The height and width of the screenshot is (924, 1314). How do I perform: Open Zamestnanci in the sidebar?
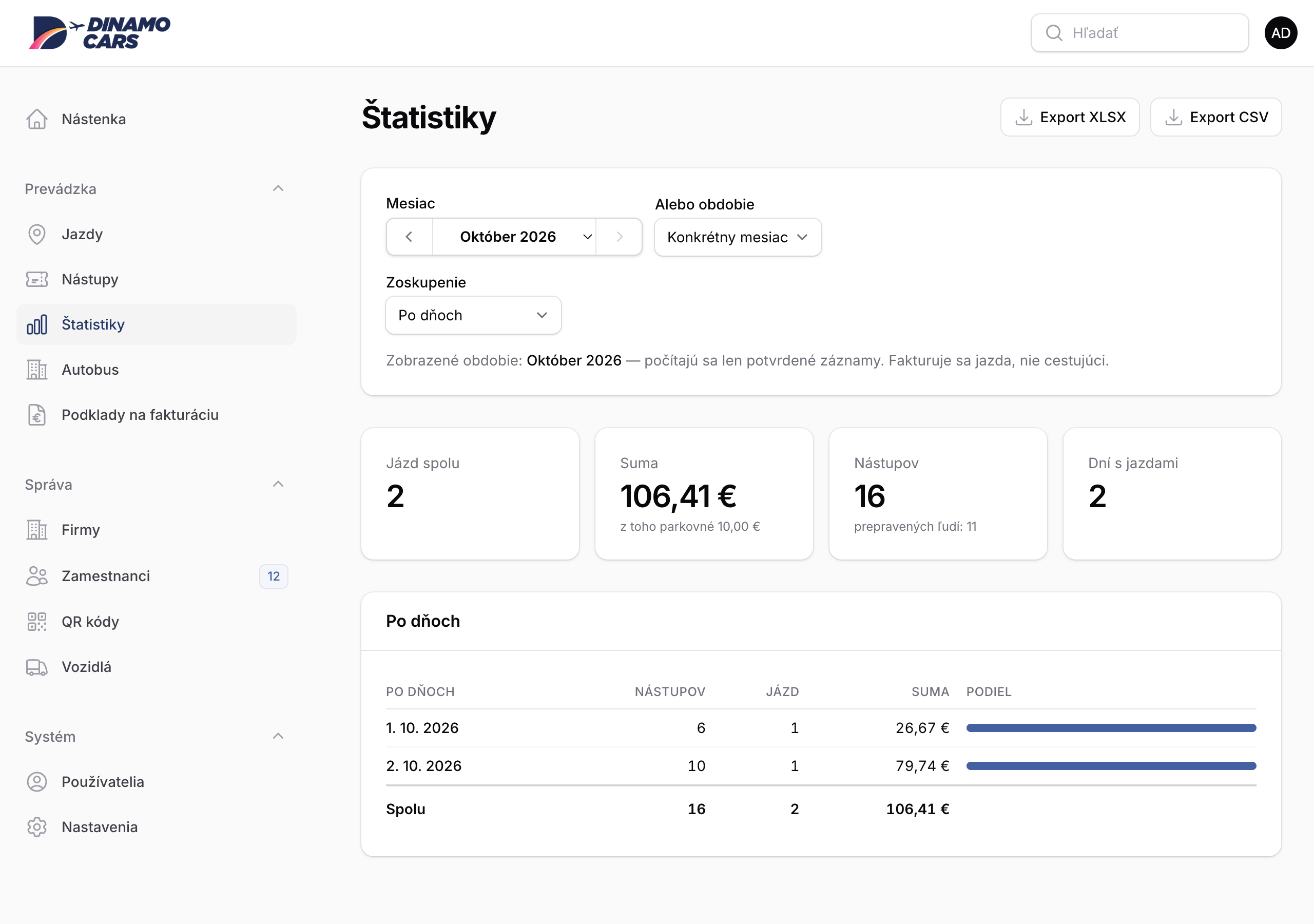tap(156, 576)
